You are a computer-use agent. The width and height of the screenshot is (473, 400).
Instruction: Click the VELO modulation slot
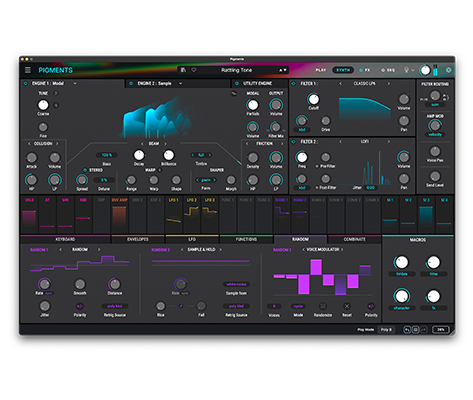[x=29, y=215]
